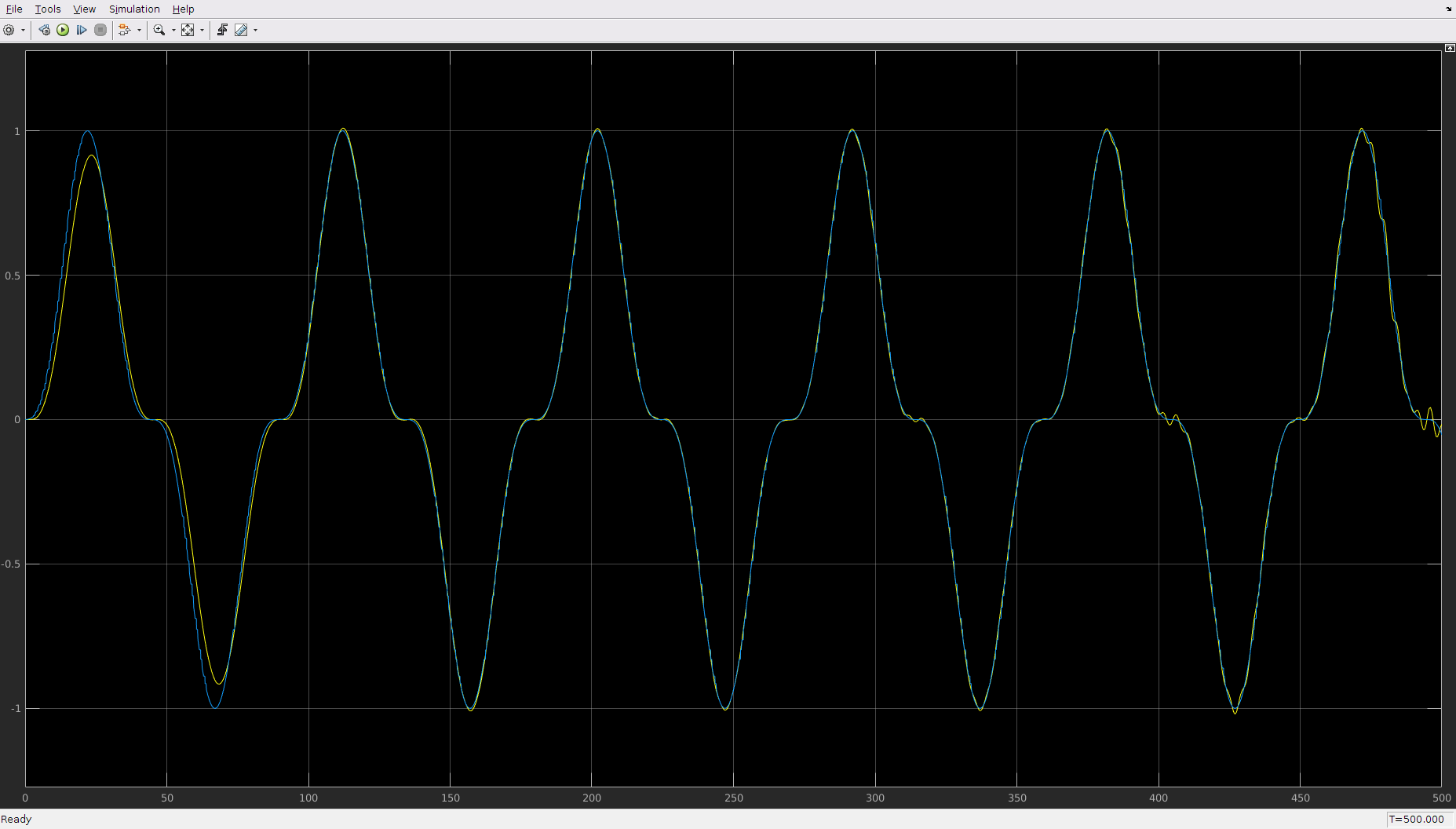This screenshot has width=1456, height=829.
Task: Open the scope Configuration Properties gear
Action: pyautogui.click(x=9, y=30)
